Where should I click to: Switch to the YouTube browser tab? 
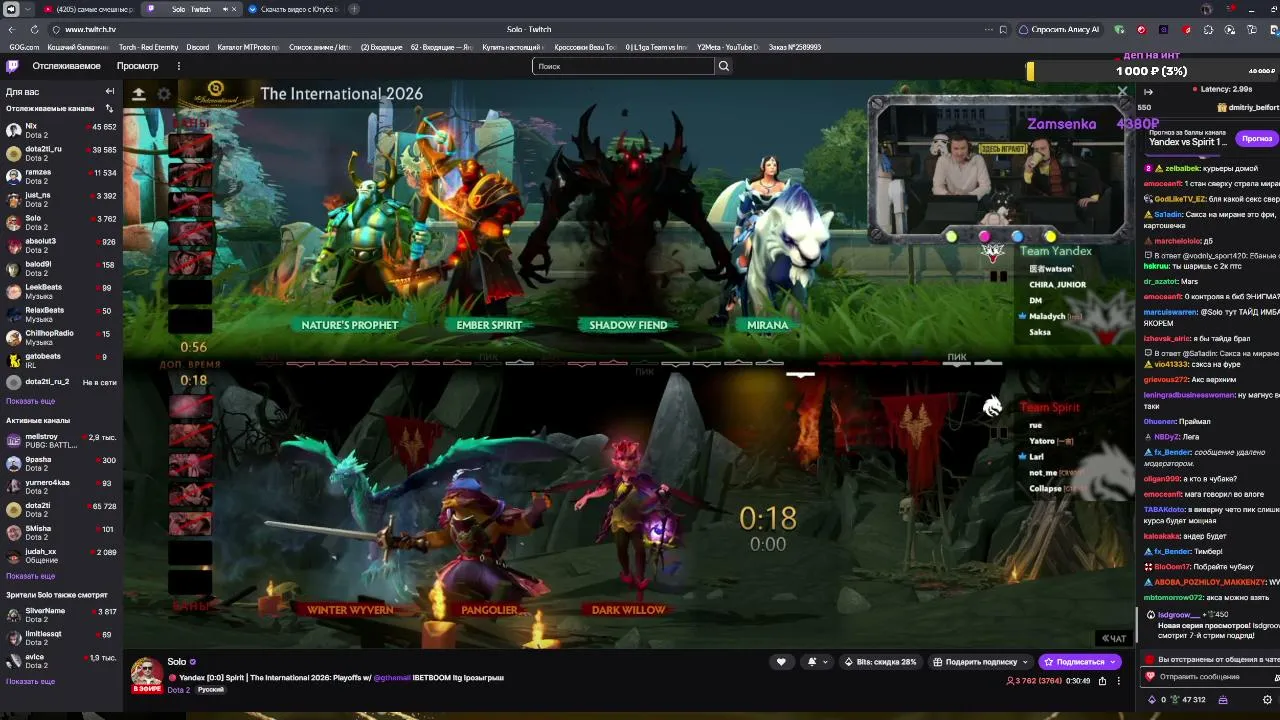[88, 9]
